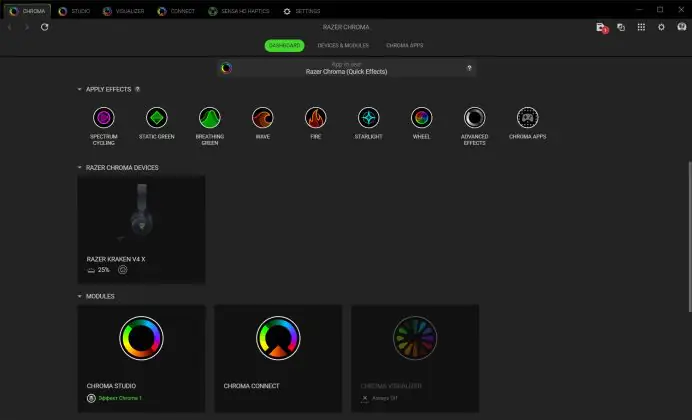Viewport: 692px width, 420px height.
Task: Apply the Starlight lighting effect
Action: click(369, 118)
